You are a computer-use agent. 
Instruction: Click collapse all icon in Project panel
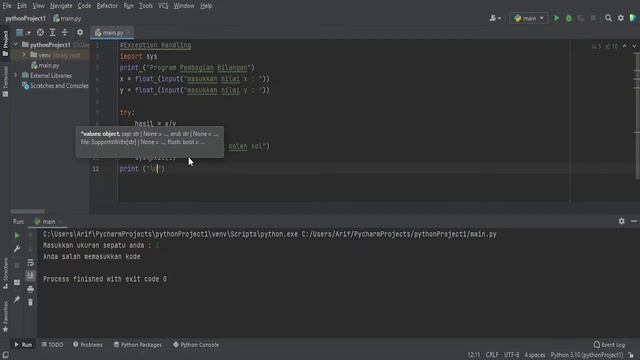pyautogui.click(x=64, y=33)
